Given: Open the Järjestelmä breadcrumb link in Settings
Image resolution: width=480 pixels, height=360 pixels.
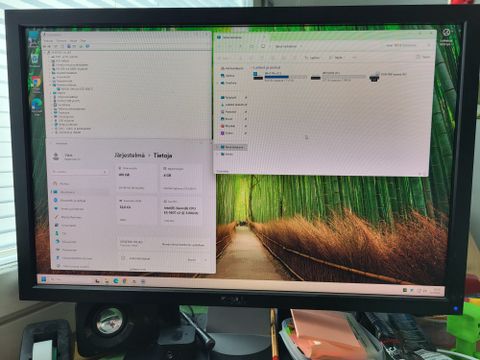Looking at the screenshot, I should point(130,155).
